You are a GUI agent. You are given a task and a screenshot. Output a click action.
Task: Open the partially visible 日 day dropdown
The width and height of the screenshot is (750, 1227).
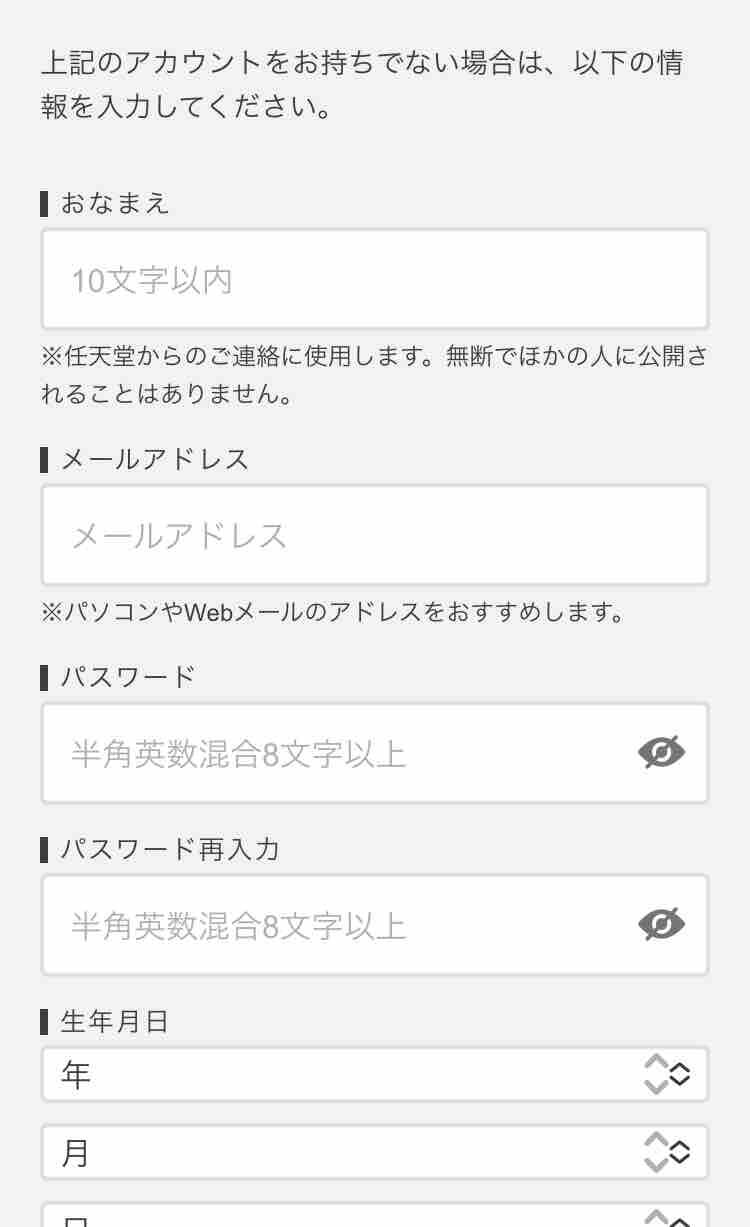pos(340,1218)
